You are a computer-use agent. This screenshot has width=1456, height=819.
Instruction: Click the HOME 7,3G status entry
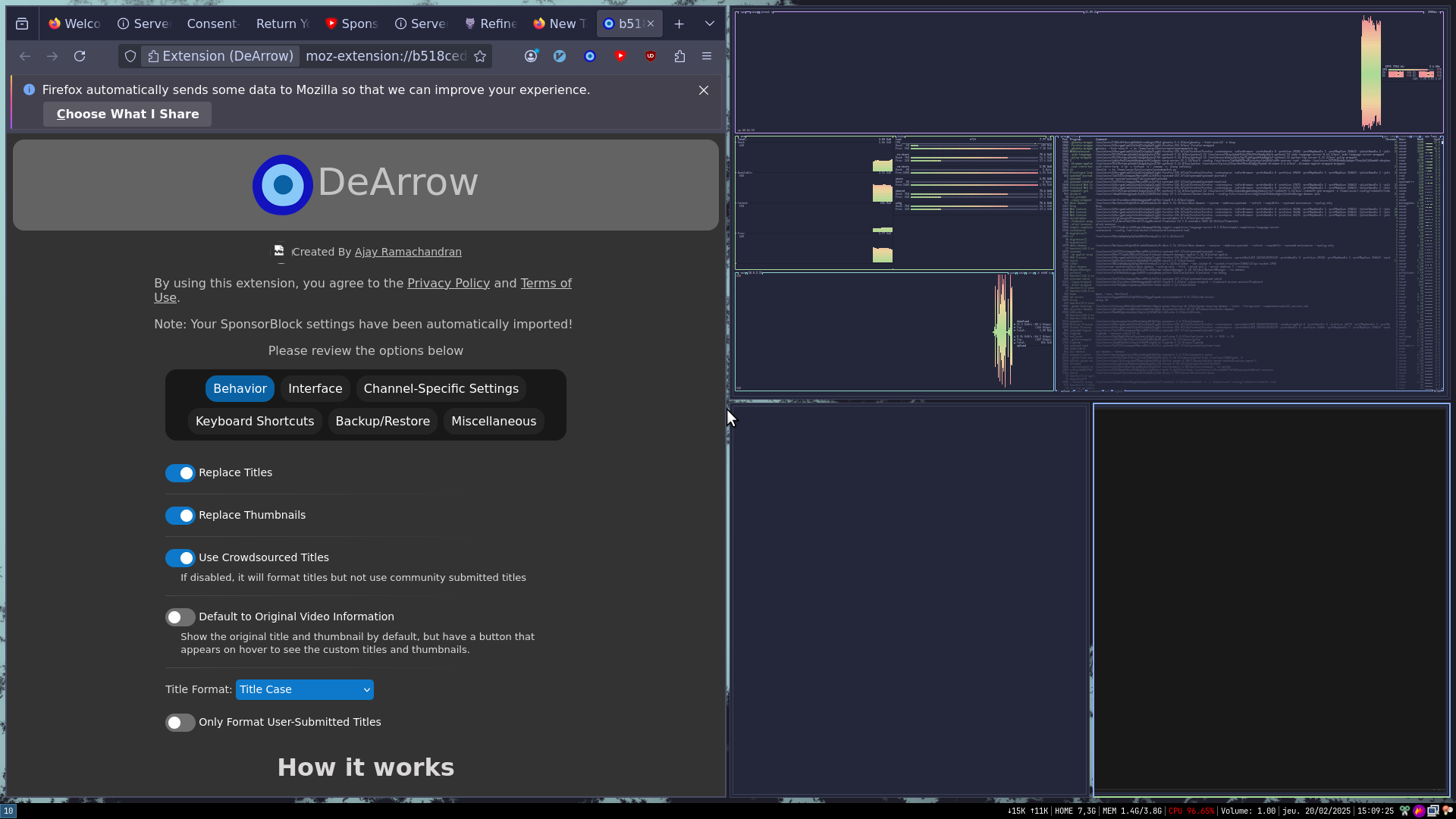tap(1075, 811)
